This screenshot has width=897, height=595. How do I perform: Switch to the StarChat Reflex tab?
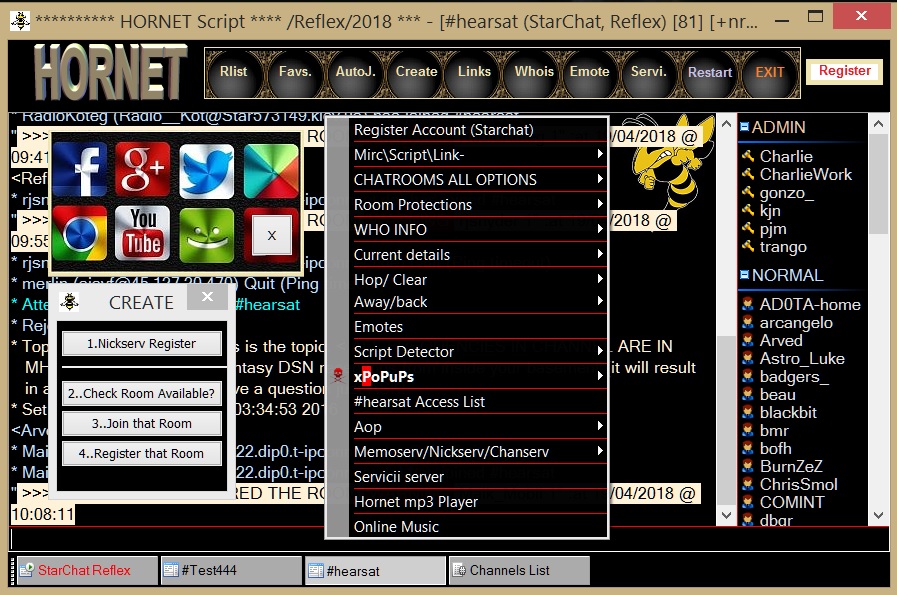[x=87, y=570]
